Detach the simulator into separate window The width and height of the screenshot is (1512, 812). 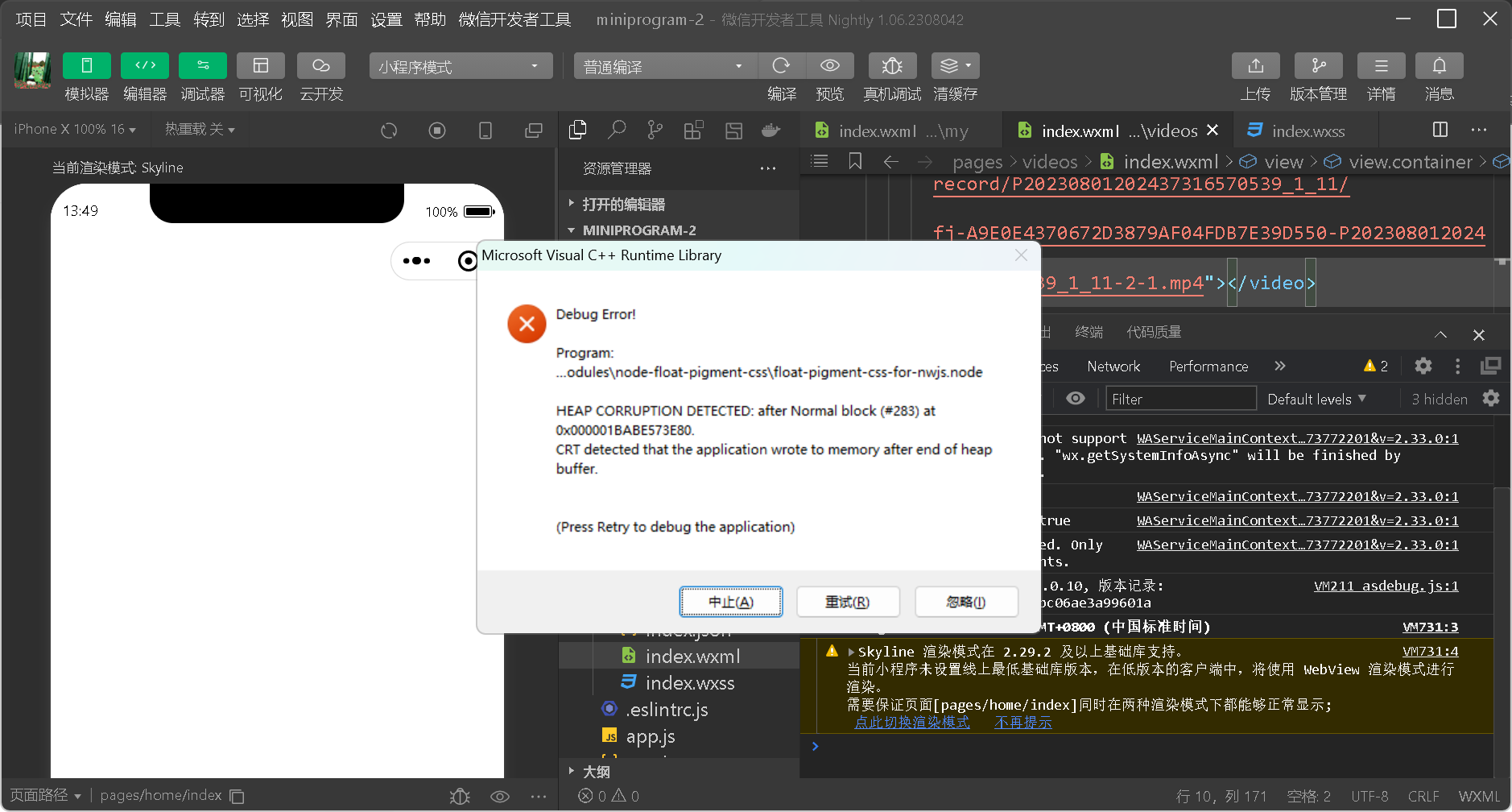click(x=534, y=130)
